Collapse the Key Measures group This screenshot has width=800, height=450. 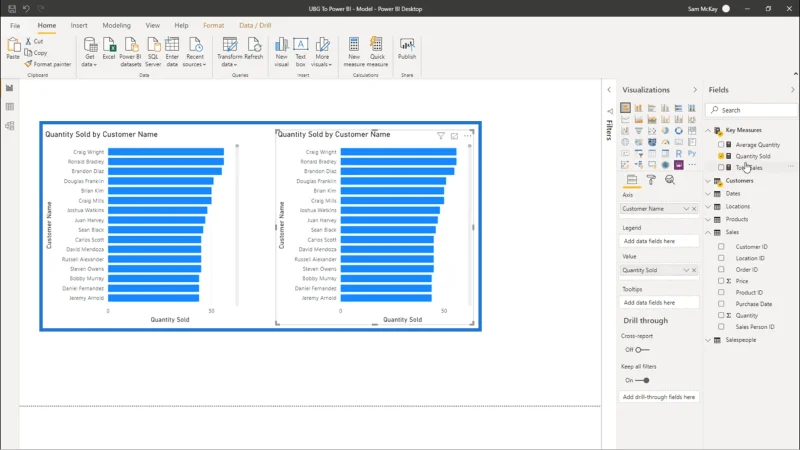point(708,130)
